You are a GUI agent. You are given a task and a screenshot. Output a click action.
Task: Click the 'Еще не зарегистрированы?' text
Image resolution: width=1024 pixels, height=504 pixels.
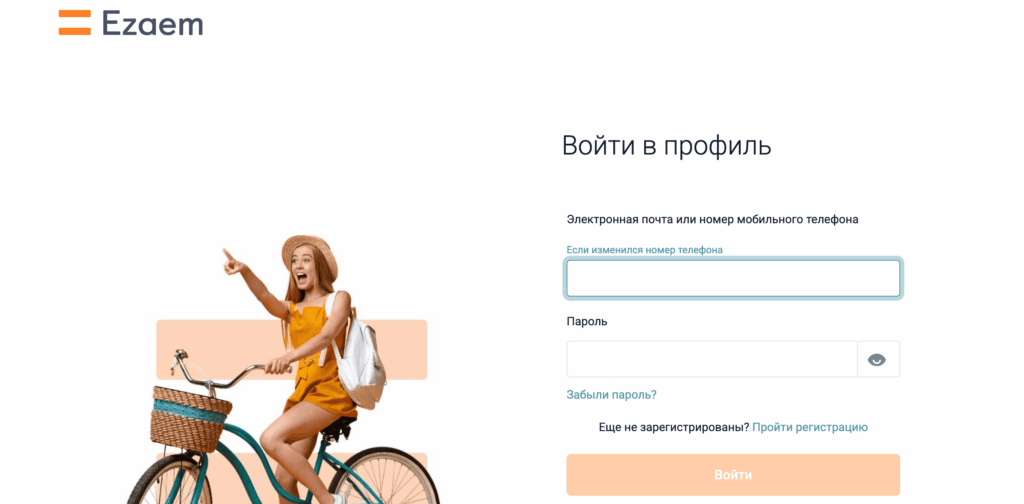point(674,428)
